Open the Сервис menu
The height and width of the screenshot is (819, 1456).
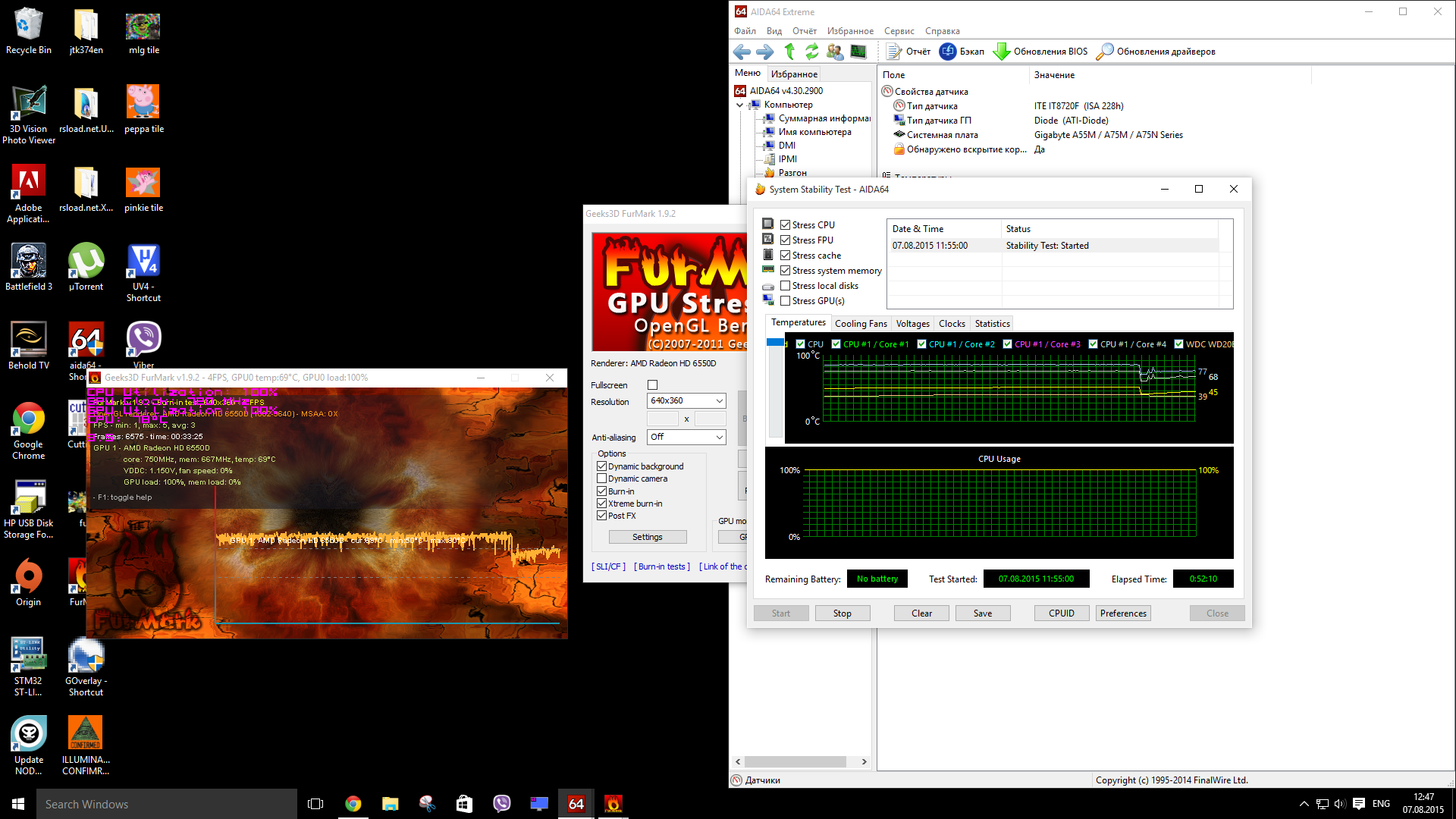tap(899, 31)
